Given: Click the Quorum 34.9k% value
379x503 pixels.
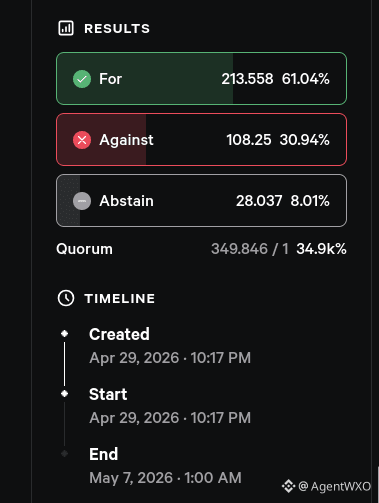Looking at the screenshot, I should click(x=321, y=249).
